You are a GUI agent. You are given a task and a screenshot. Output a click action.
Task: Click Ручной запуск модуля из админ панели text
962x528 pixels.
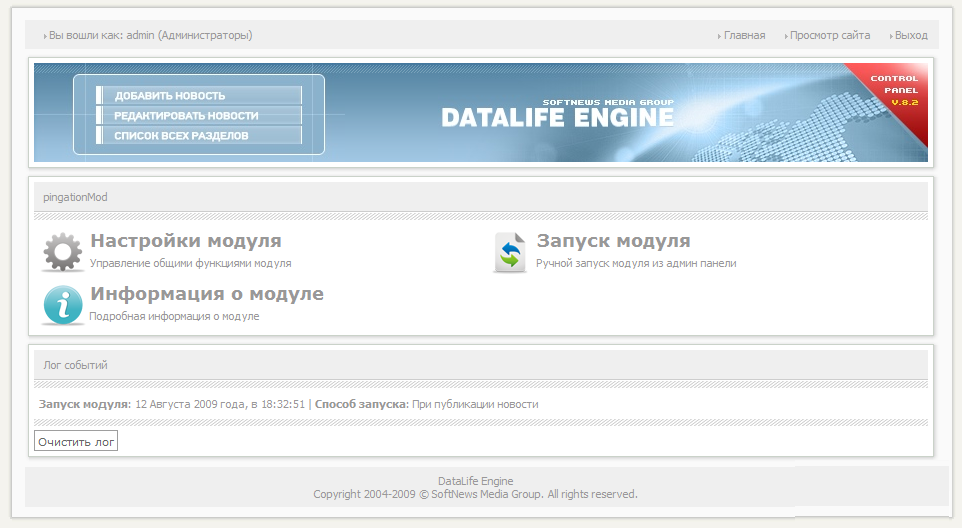coord(636,263)
